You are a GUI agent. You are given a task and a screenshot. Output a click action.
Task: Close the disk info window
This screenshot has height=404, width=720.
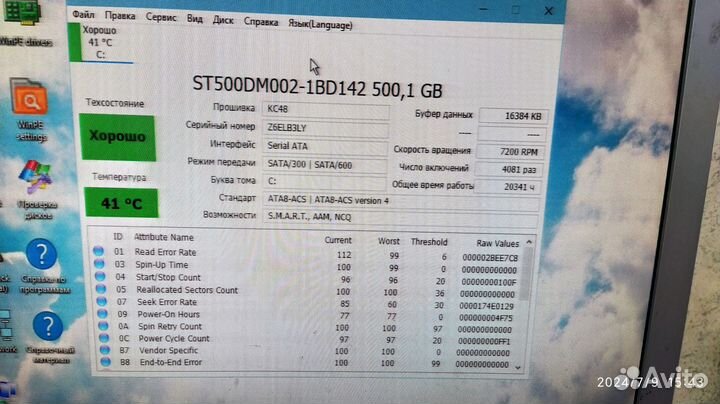548,10
